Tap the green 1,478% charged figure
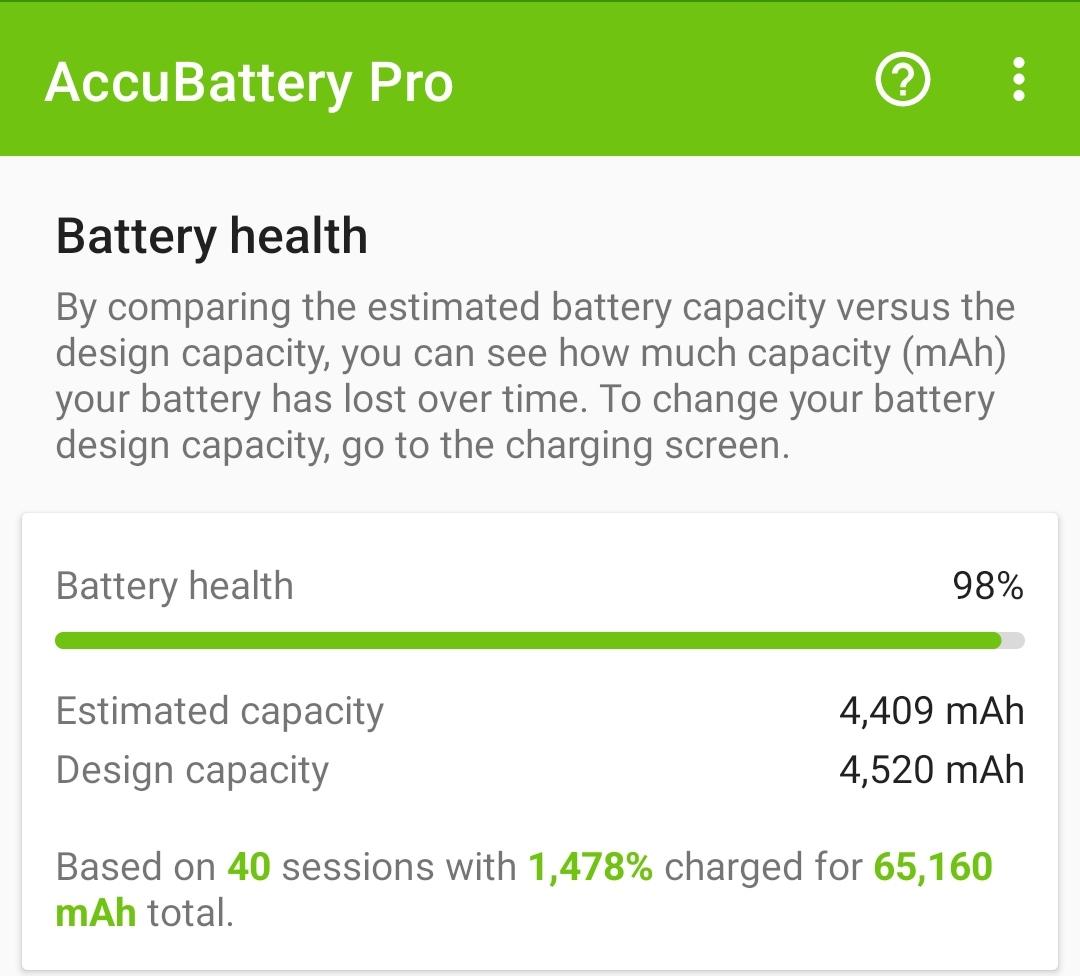This screenshot has height=976, width=1080. pos(590,867)
